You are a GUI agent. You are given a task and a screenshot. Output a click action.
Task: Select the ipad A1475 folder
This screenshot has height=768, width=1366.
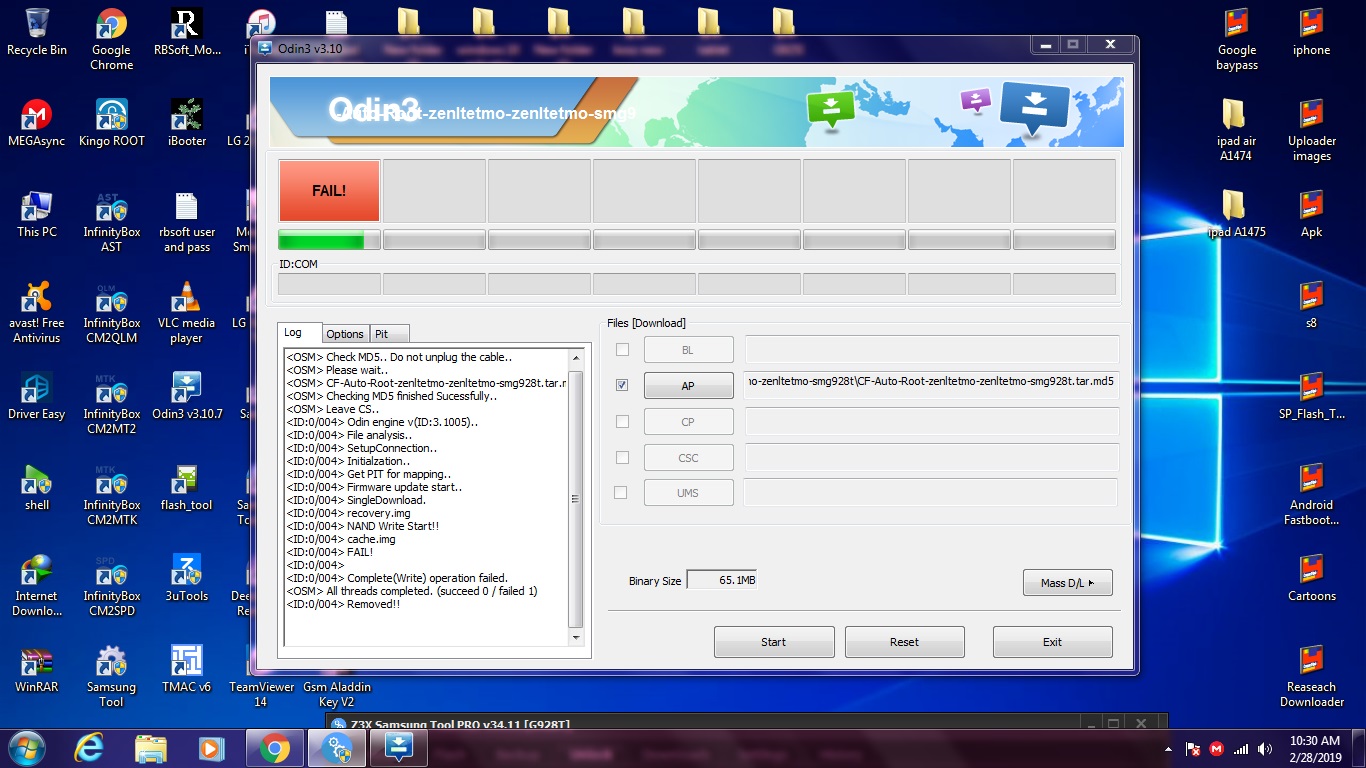pos(1237,214)
